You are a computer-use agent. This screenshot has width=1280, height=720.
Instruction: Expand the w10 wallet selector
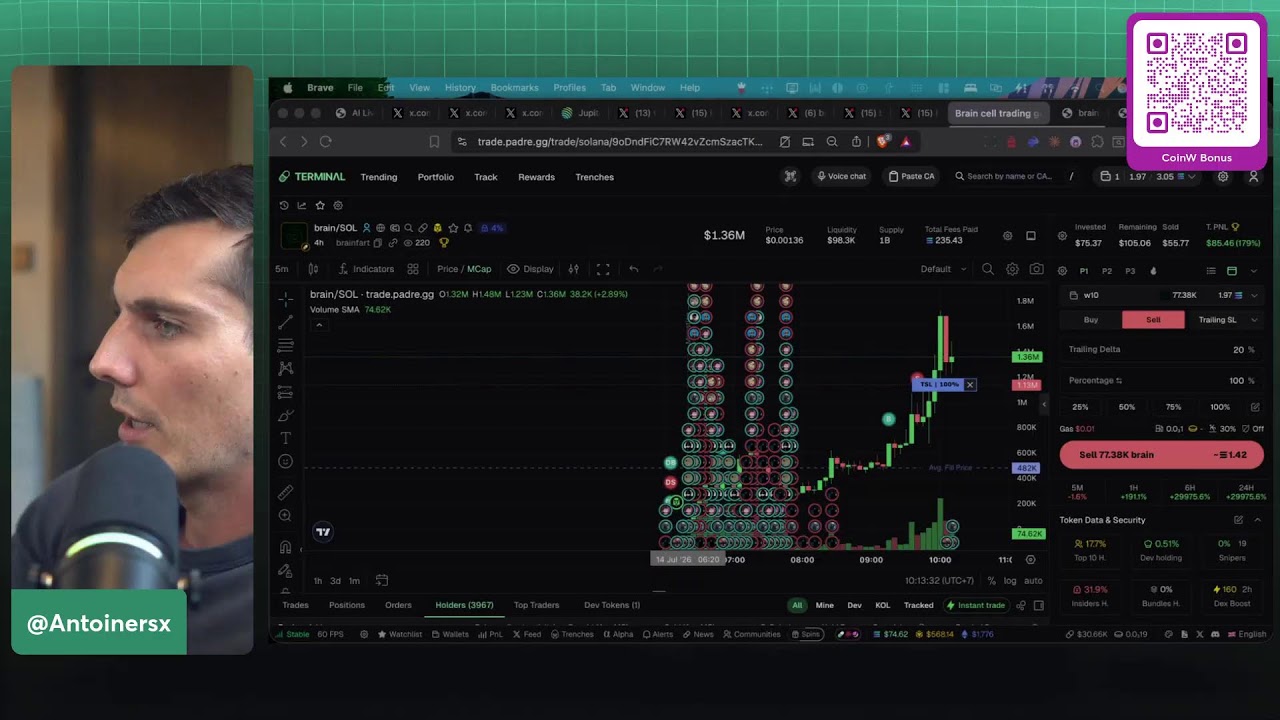tap(1160, 295)
